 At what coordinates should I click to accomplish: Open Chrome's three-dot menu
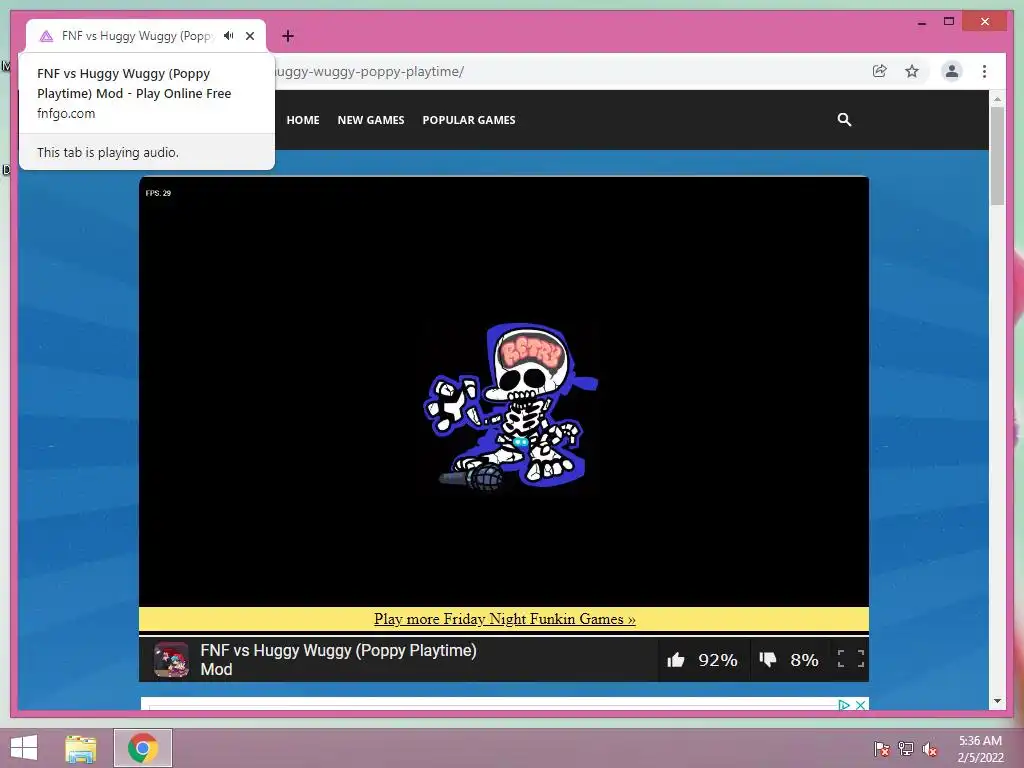[985, 71]
